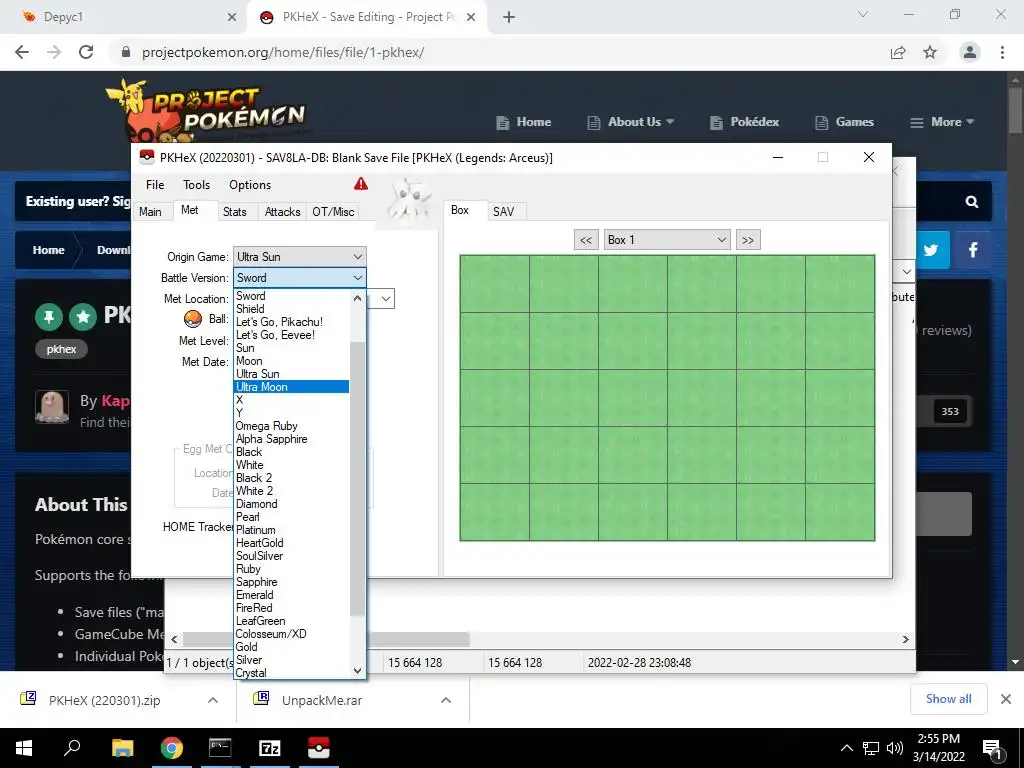Screen dimensions: 1024x768
Task: Click the Chrome tab search chevron
Action: coord(863,15)
